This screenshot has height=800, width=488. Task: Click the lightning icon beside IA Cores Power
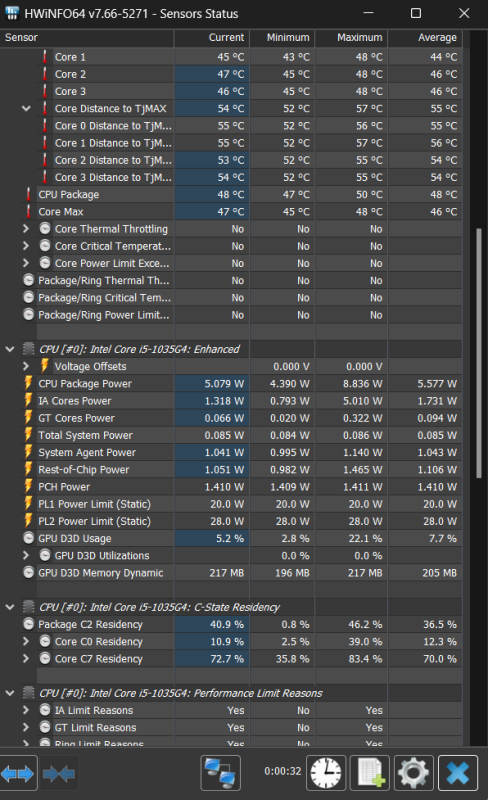click(x=29, y=401)
